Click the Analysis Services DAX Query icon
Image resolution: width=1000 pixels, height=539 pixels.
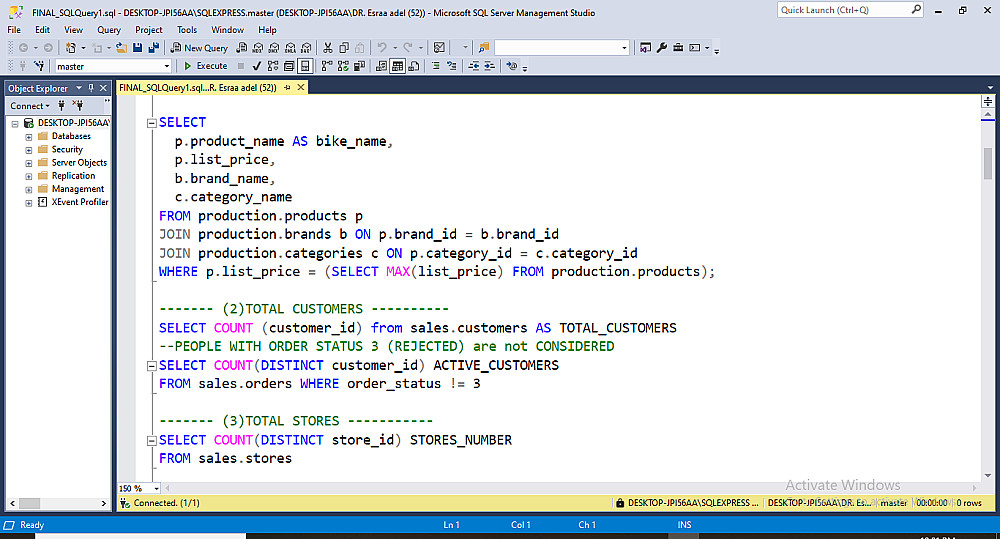tap(306, 48)
